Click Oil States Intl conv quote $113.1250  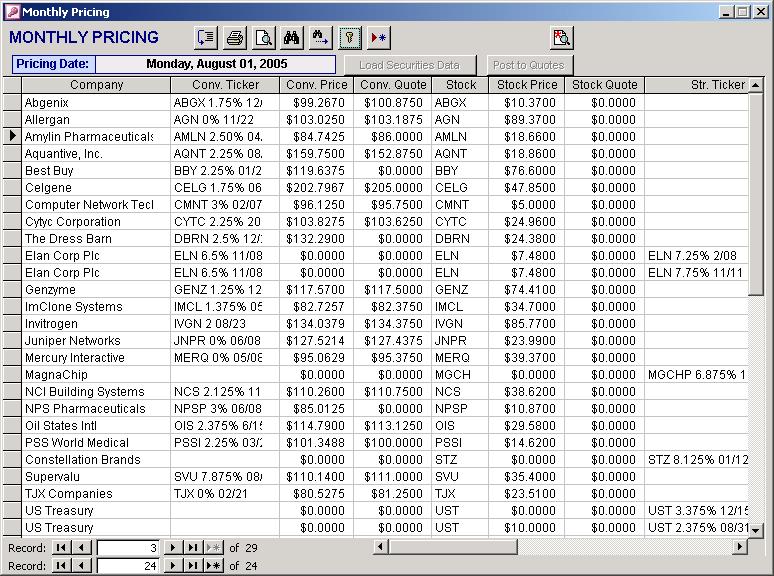pos(393,426)
